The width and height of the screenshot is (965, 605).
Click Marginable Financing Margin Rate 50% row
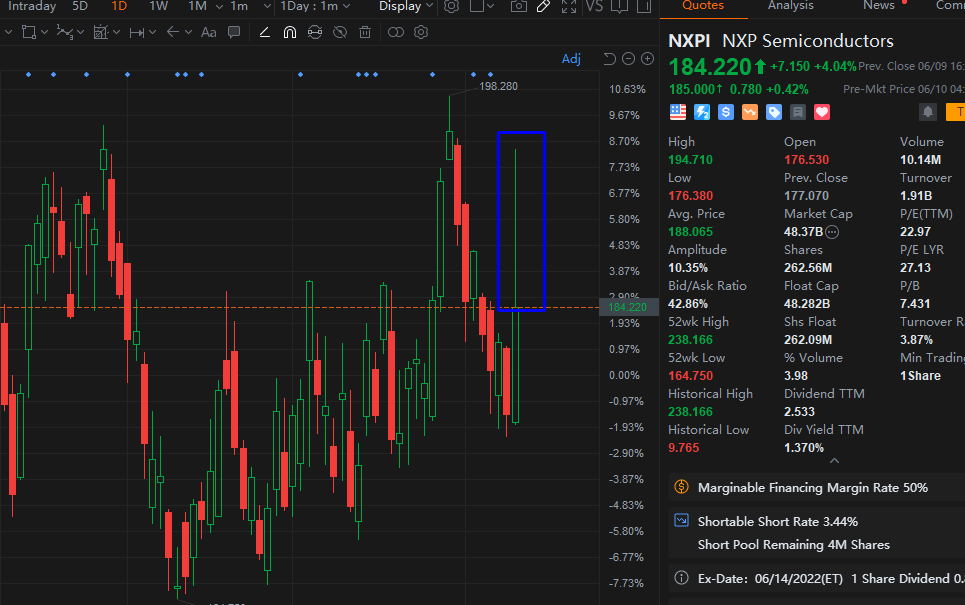pyautogui.click(x=816, y=487)
